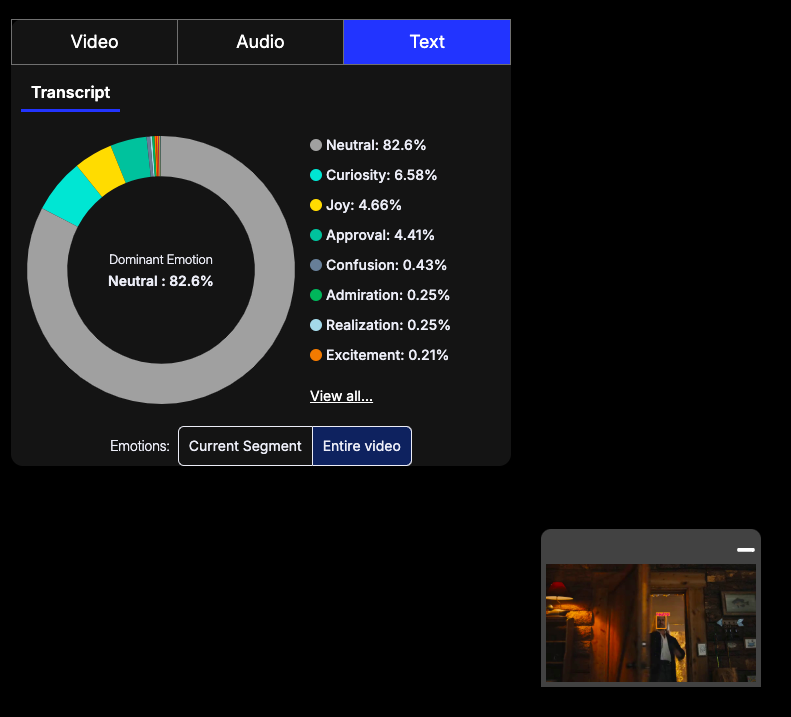Click the Dominant Emotion center label
791x717 pixels.
pos(161,260)
